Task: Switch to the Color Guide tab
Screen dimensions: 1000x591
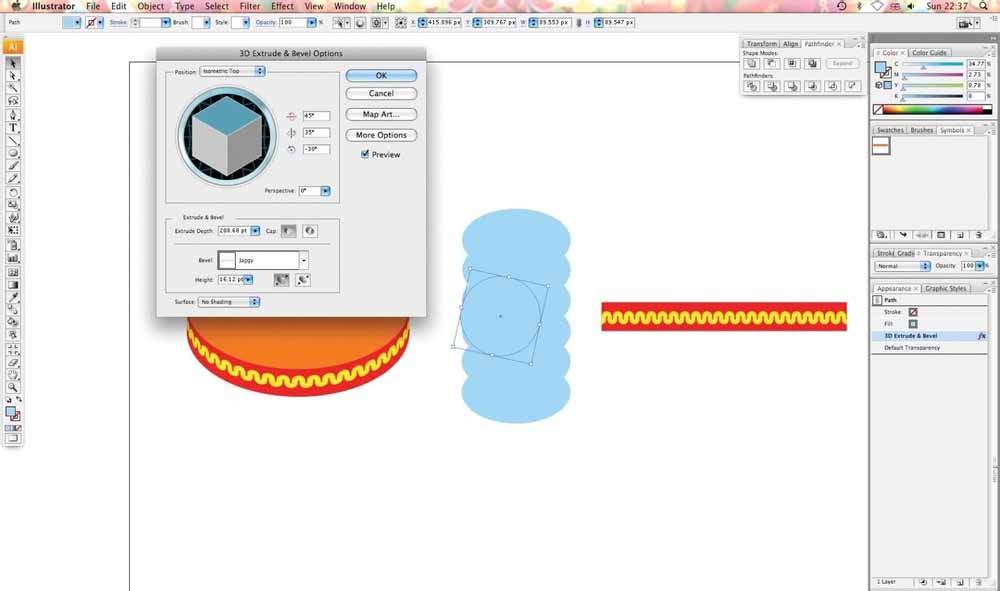Action: point(929,52)
